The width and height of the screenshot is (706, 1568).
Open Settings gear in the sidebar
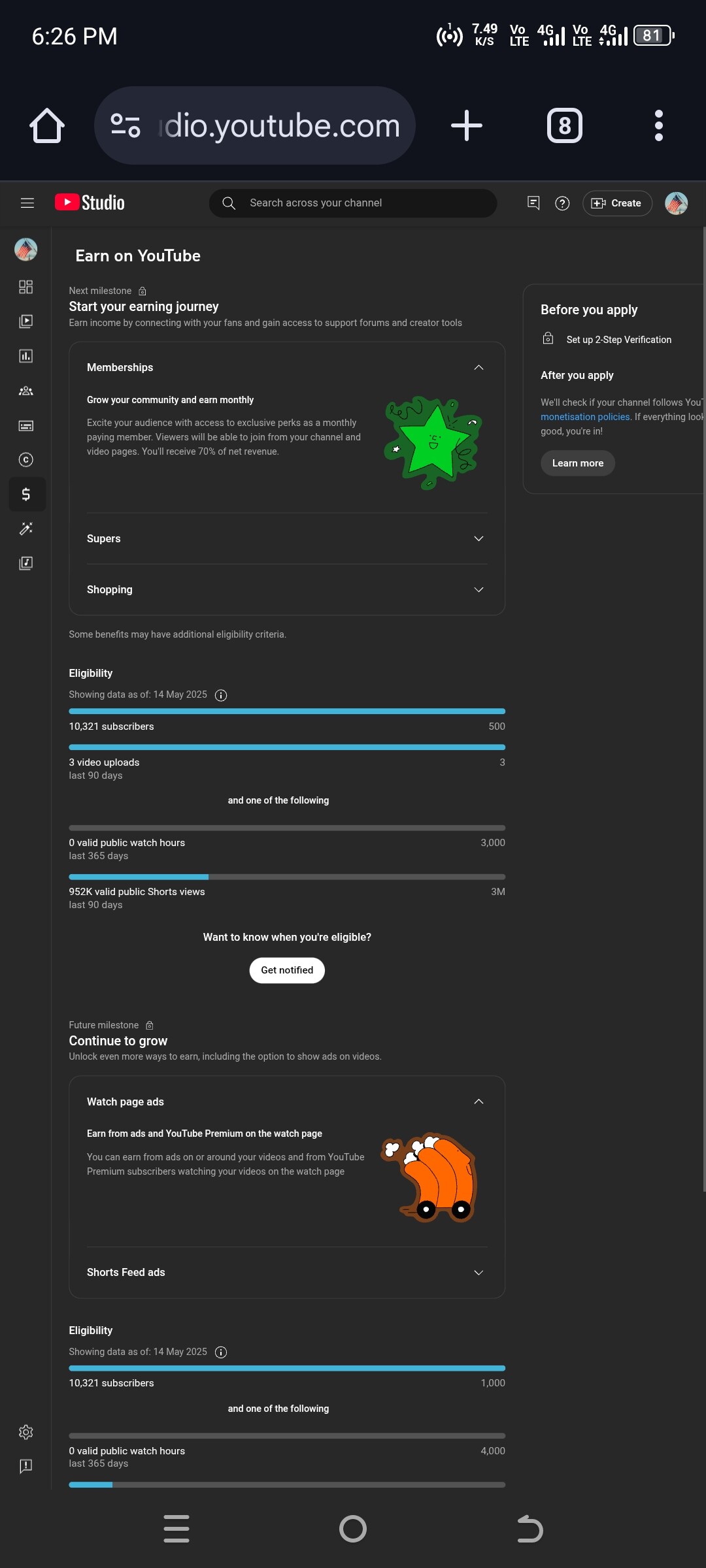pyautogui.click(x=26, y=1432)
